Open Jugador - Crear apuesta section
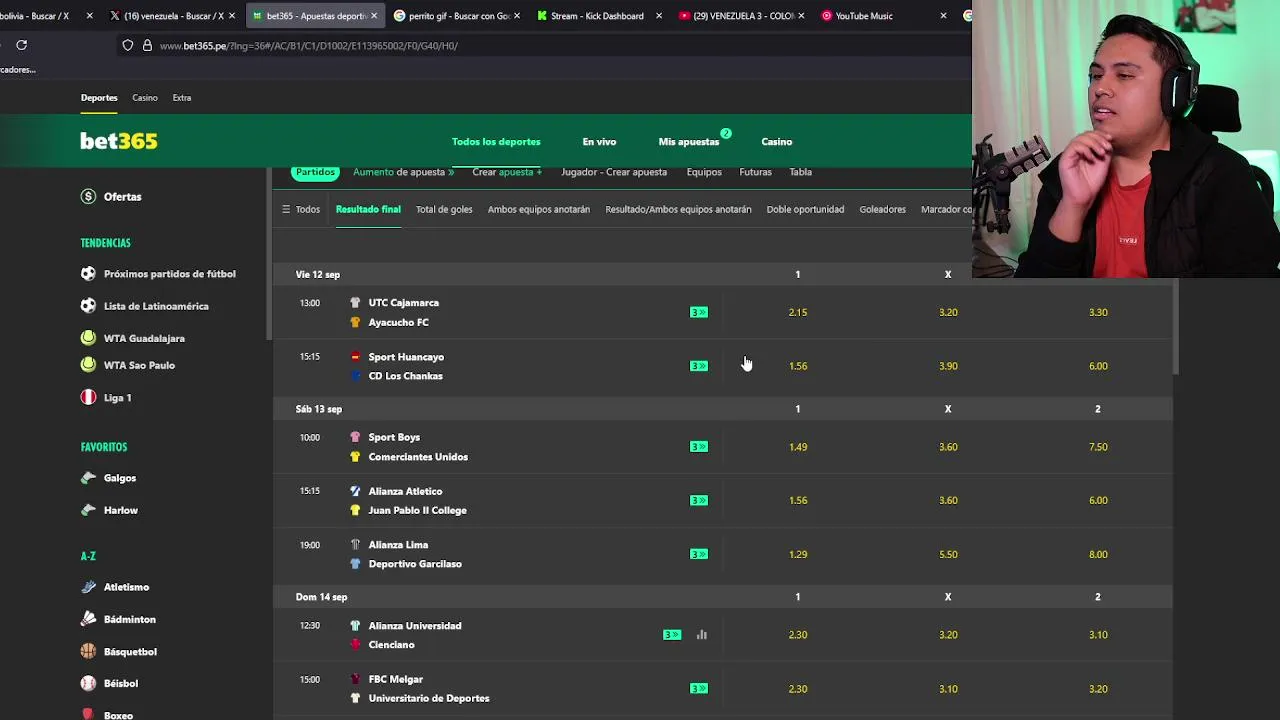This screenshot has height=720, width=1280. pos(614,172)
